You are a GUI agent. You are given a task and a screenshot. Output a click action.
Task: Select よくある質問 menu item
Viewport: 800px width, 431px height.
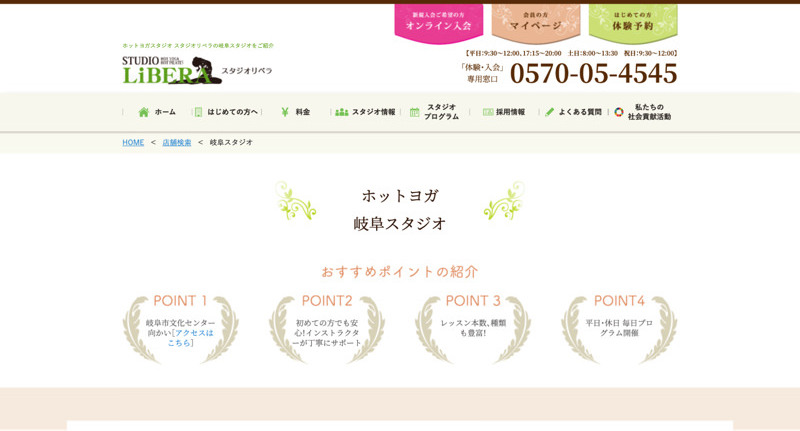point(580,112)
